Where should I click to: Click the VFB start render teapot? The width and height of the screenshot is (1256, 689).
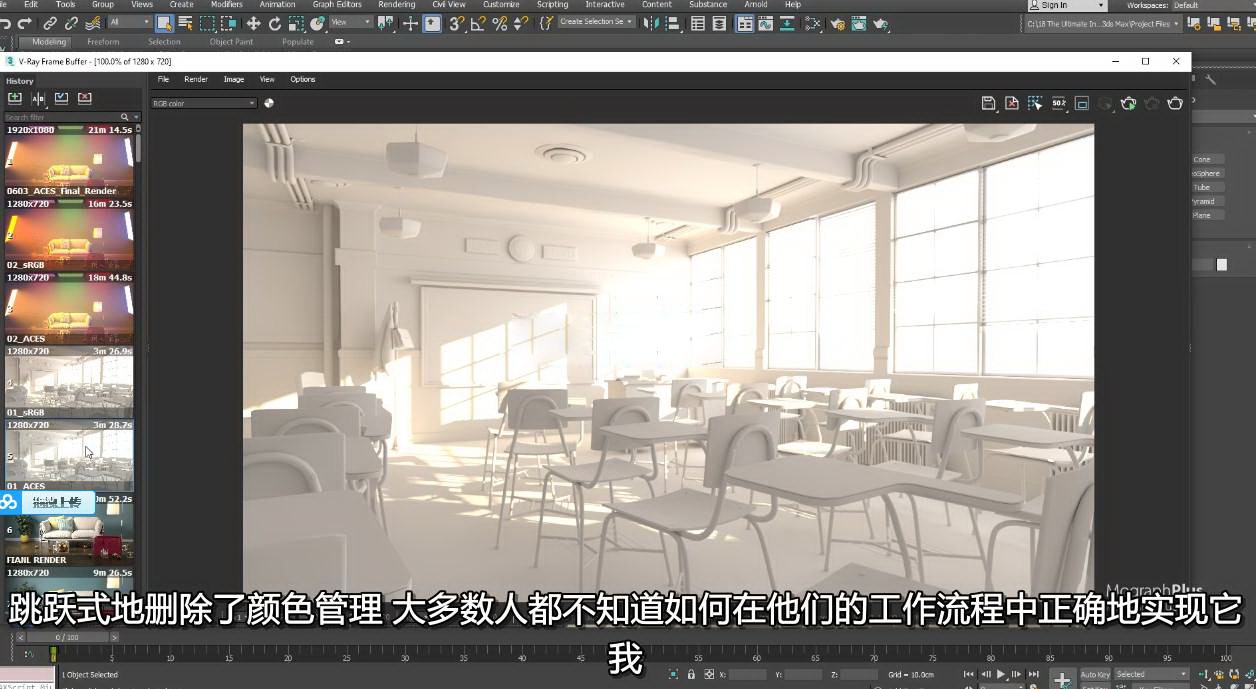(x=1128, y=103)
